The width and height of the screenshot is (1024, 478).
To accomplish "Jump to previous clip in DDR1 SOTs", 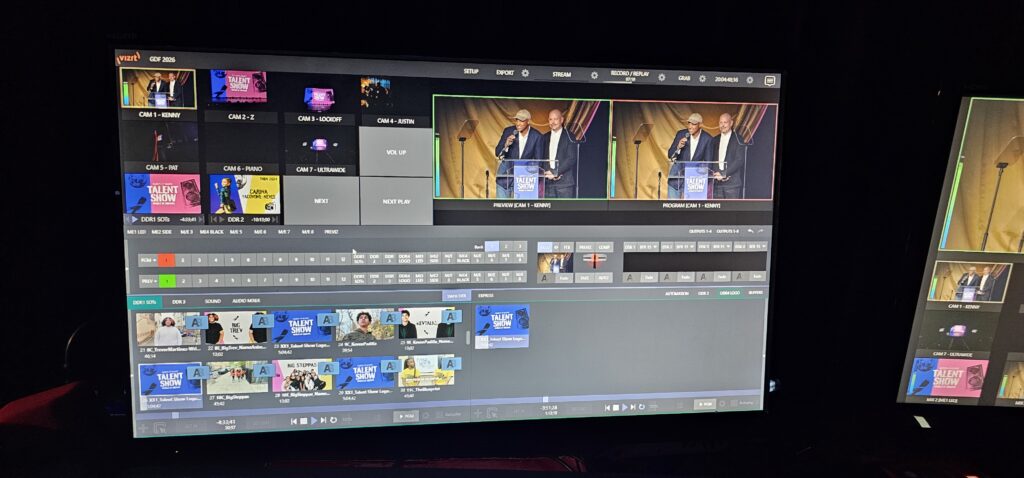I will coord(294,421).
